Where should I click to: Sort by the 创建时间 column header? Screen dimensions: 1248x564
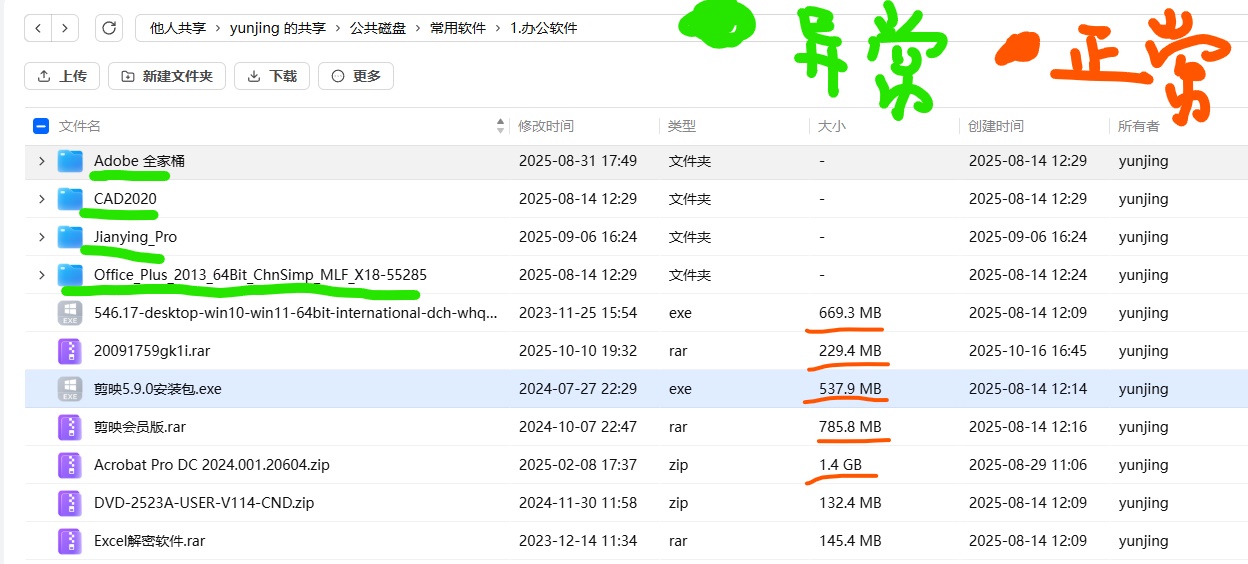pyautogui.click(x=996, y=126)
